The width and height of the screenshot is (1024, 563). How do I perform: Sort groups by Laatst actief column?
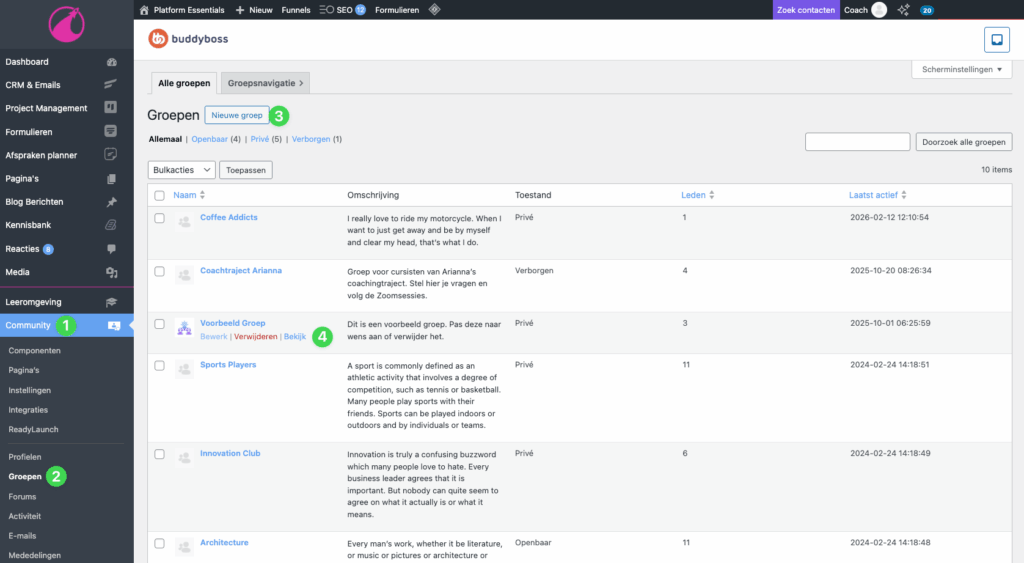(873, 195)
